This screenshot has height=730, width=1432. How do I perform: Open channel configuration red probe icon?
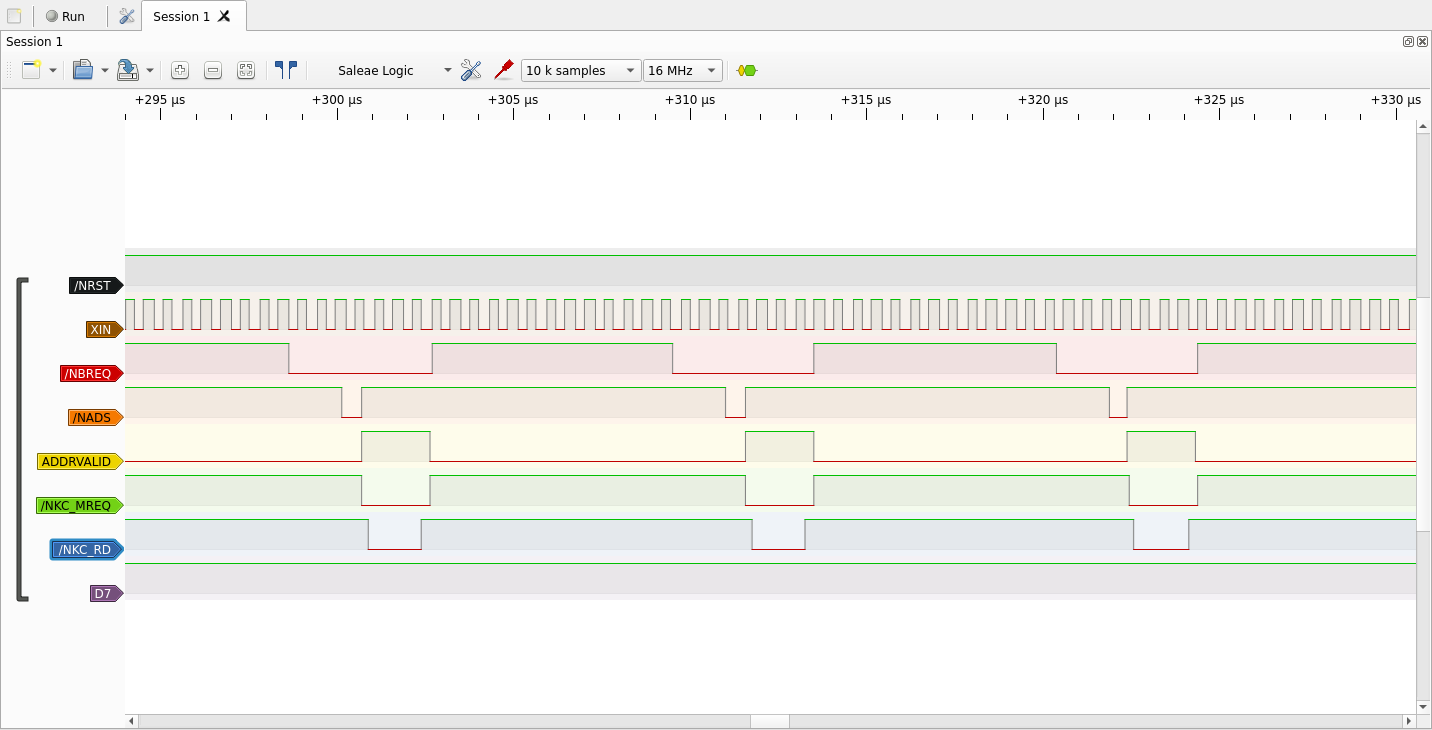(504, 70)
